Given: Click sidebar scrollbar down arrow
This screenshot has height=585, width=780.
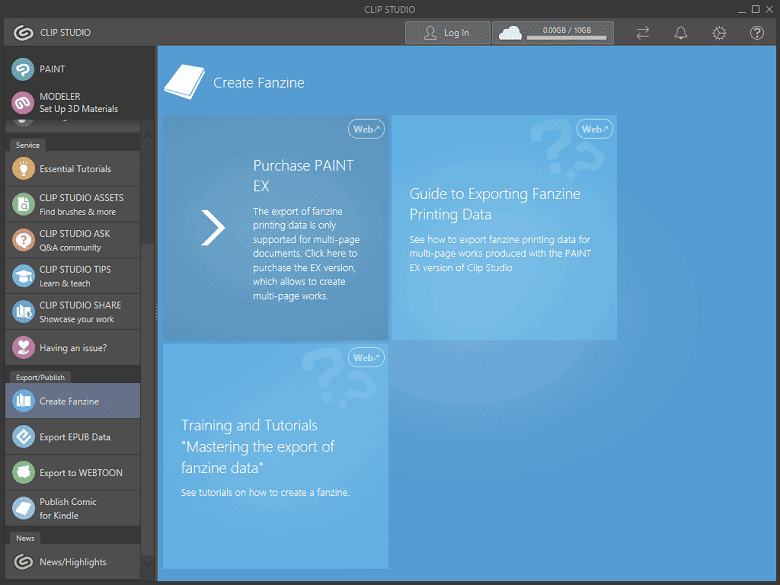Looking at the screenshot, I should click(x=148, y=562).
